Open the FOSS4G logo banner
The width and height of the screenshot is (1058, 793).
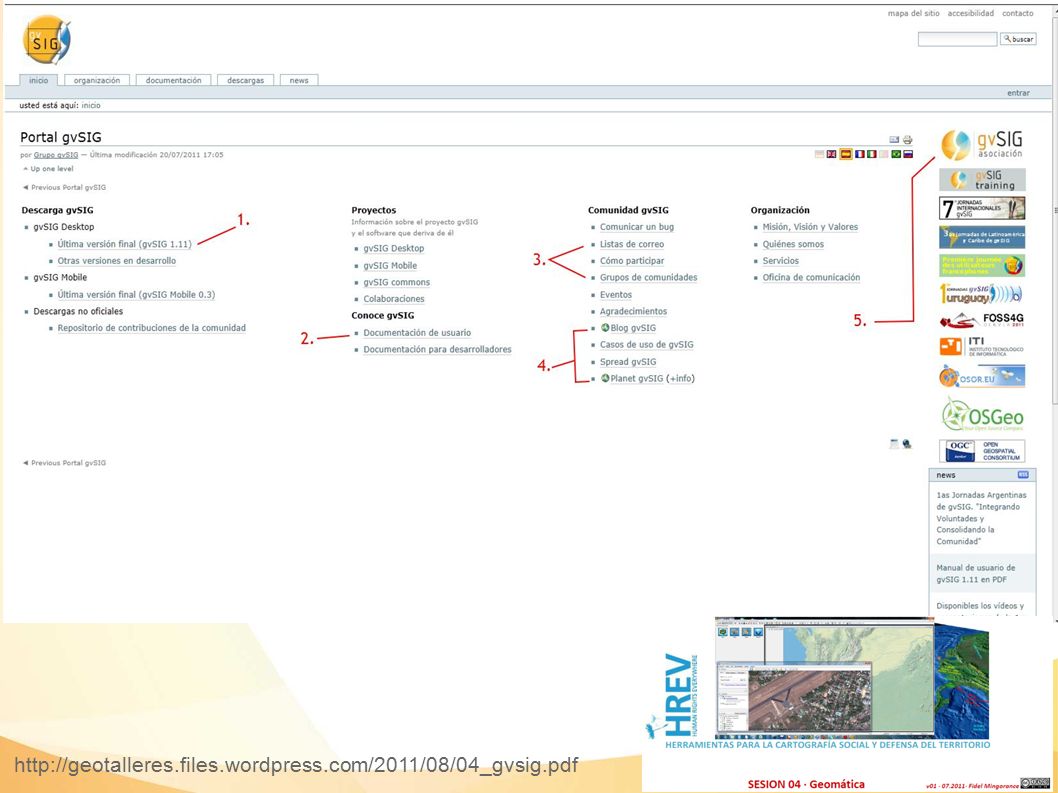click(982, 320)
